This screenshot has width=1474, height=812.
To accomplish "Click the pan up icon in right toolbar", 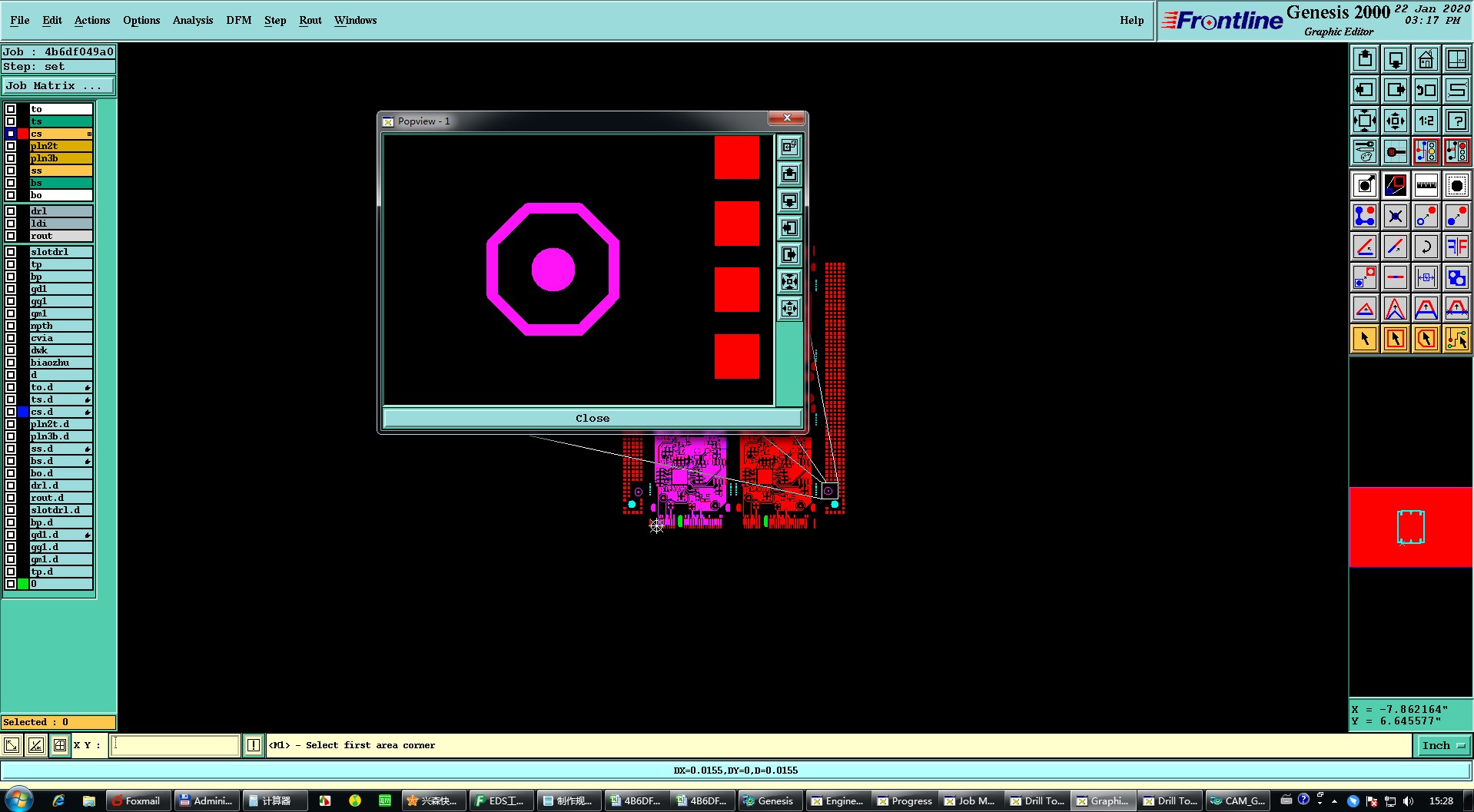I will (x=1365, y=59).
